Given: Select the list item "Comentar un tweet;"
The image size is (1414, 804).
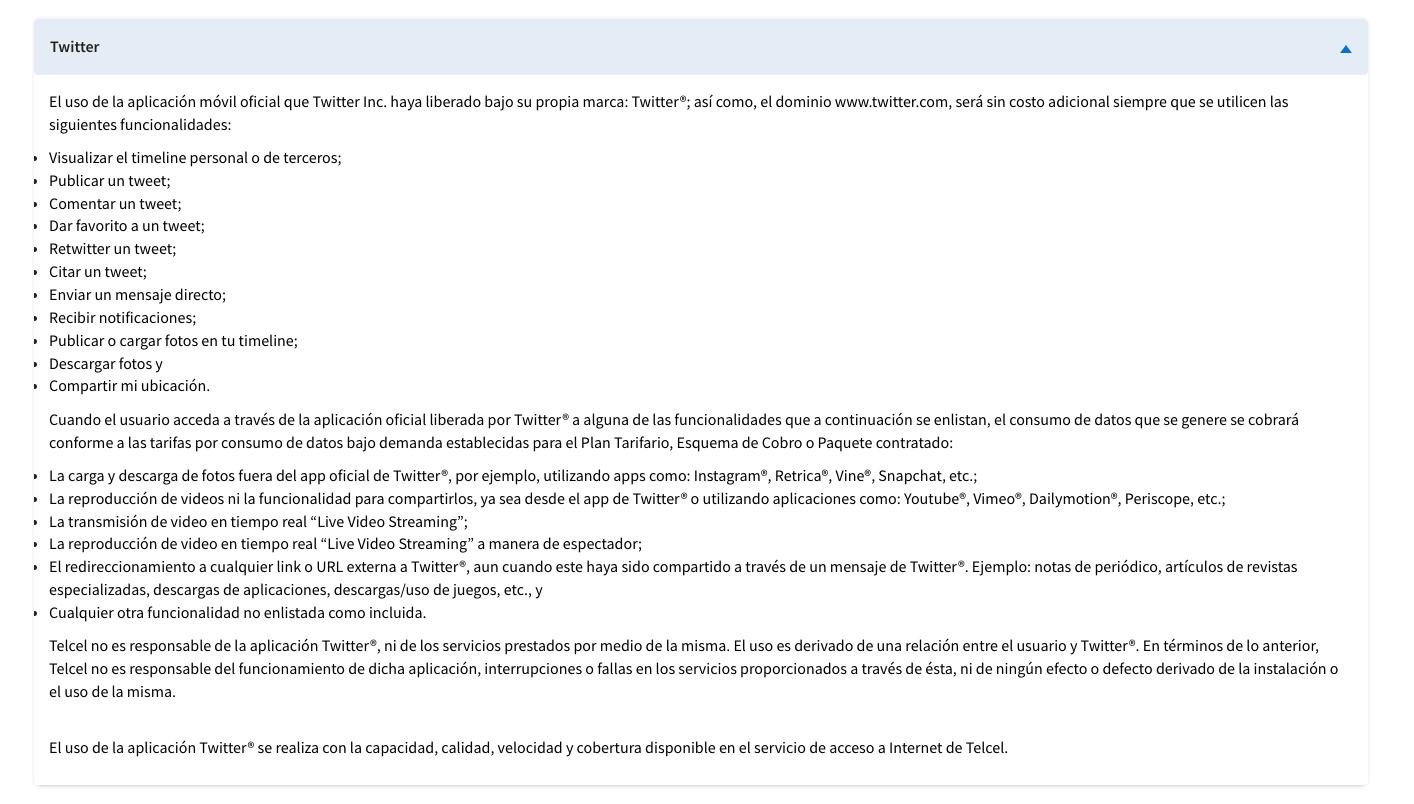Looking at the screenshot, I should click(x=115, y=204).
